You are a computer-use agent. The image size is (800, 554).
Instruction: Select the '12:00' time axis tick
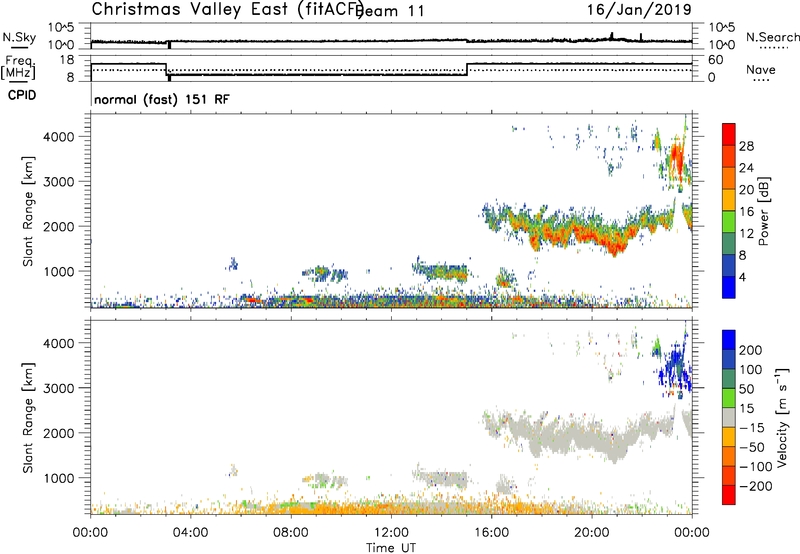pyautogui.click(x=391, y=533)
